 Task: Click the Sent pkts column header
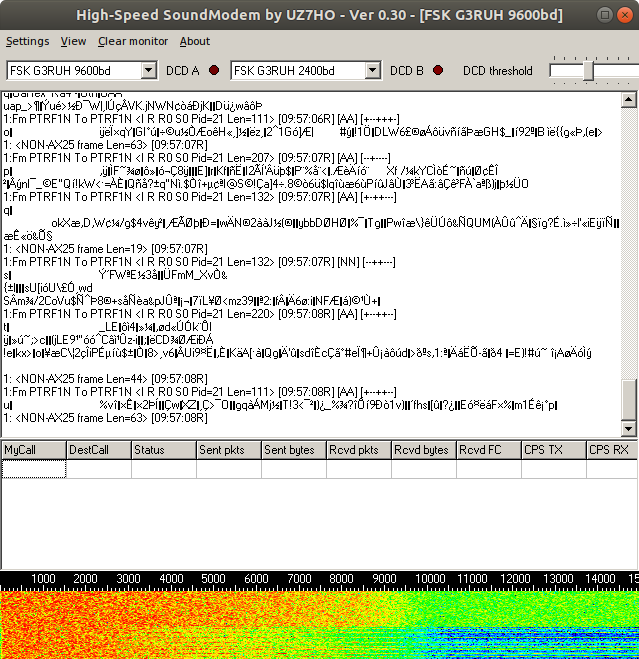pyautogui.click(x=228, y=450)
